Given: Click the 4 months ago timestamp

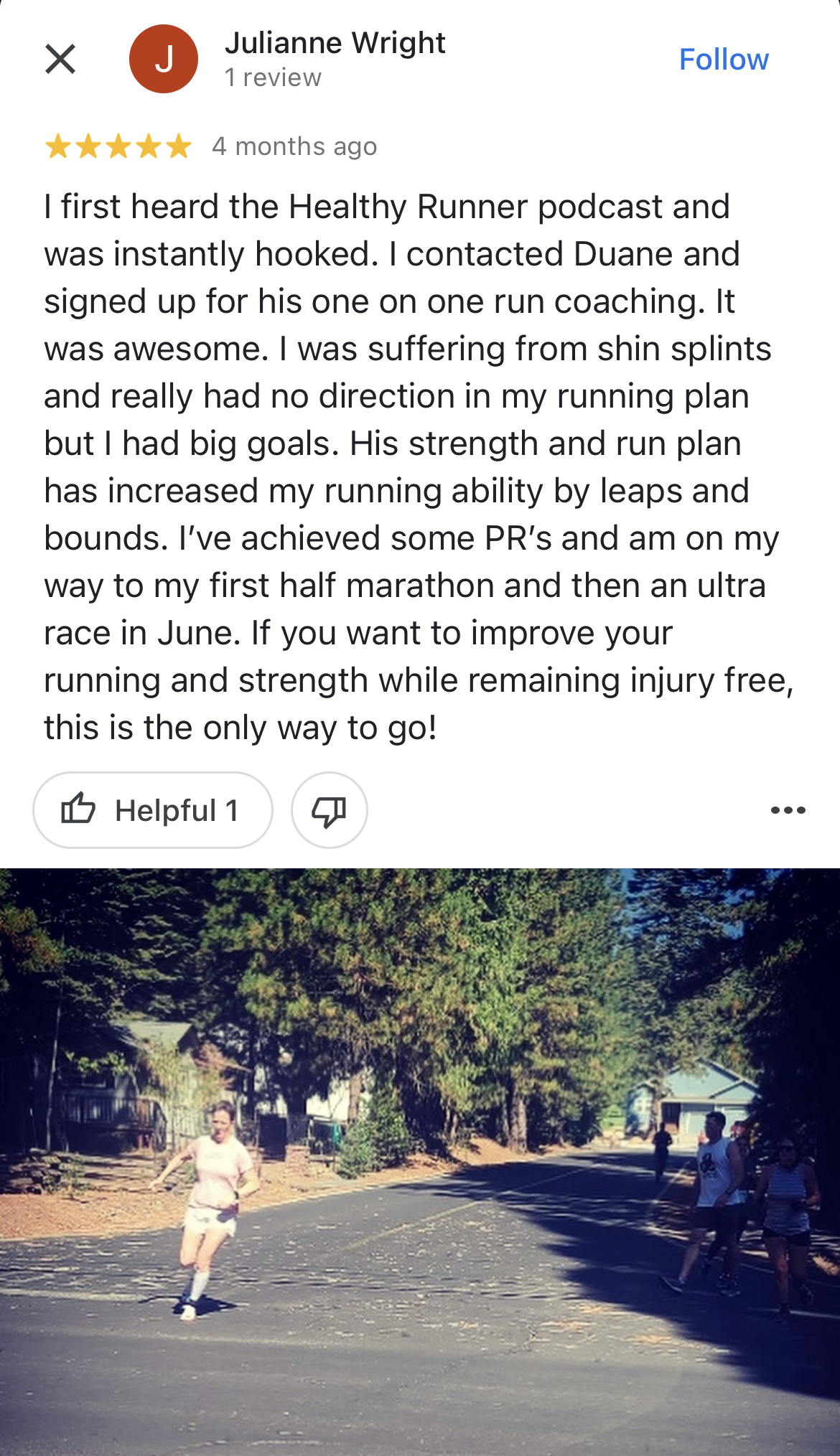Looking at the screenshot, I should click(294, 146).
